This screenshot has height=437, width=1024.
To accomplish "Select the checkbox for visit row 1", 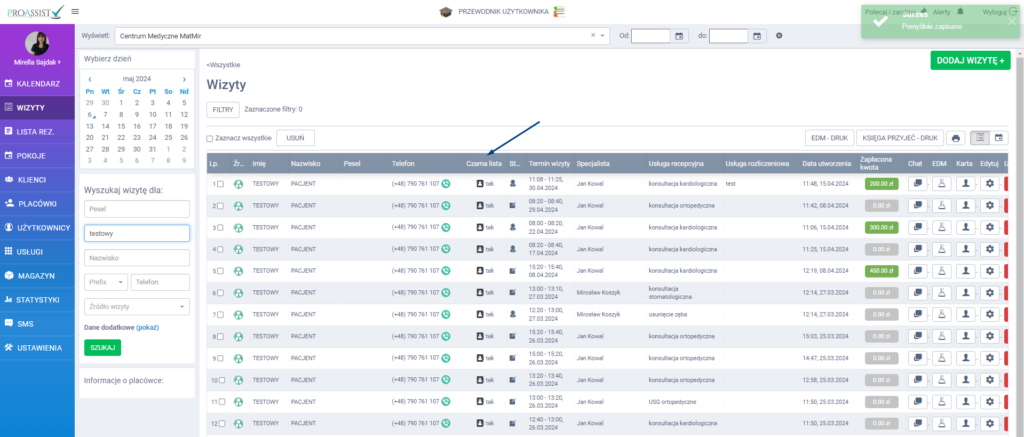I will point(222,184).
